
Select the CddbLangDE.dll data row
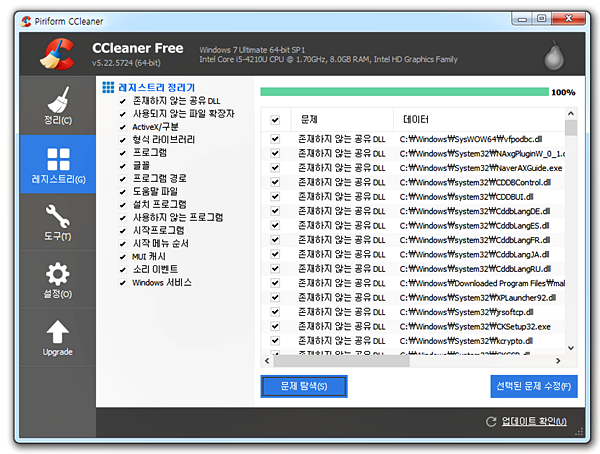(x=413, y=211)
